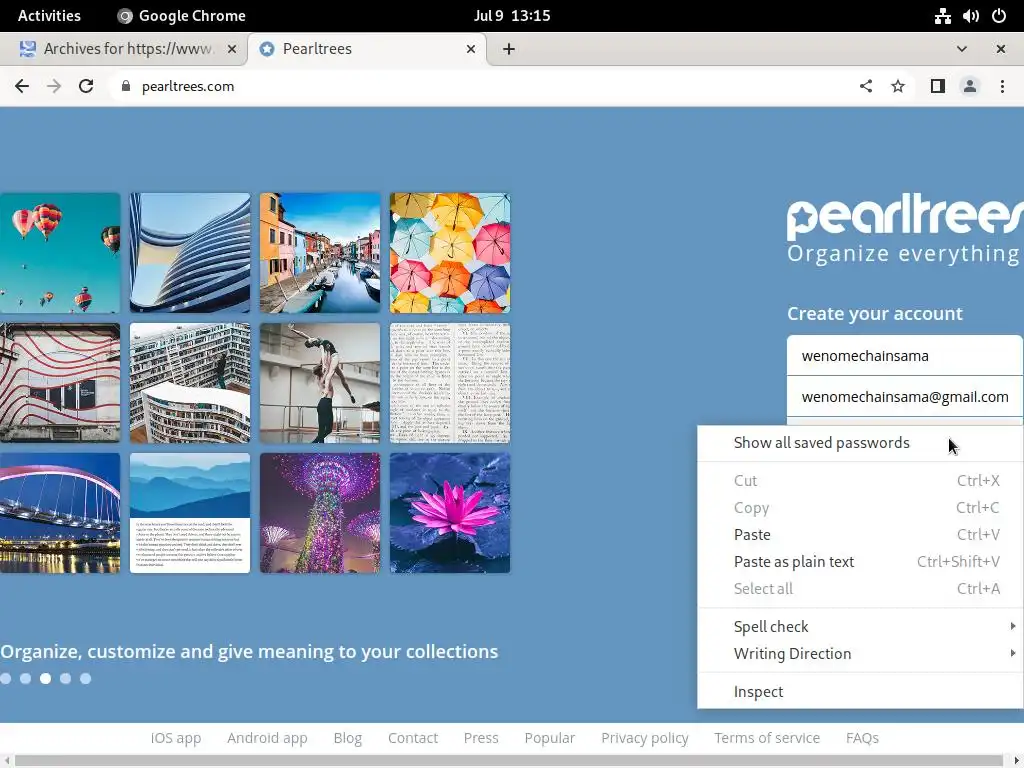Open the Contact footer link
Image resolution: width=1024 pixels, height=768 pixels.
(x=413, y=738)
